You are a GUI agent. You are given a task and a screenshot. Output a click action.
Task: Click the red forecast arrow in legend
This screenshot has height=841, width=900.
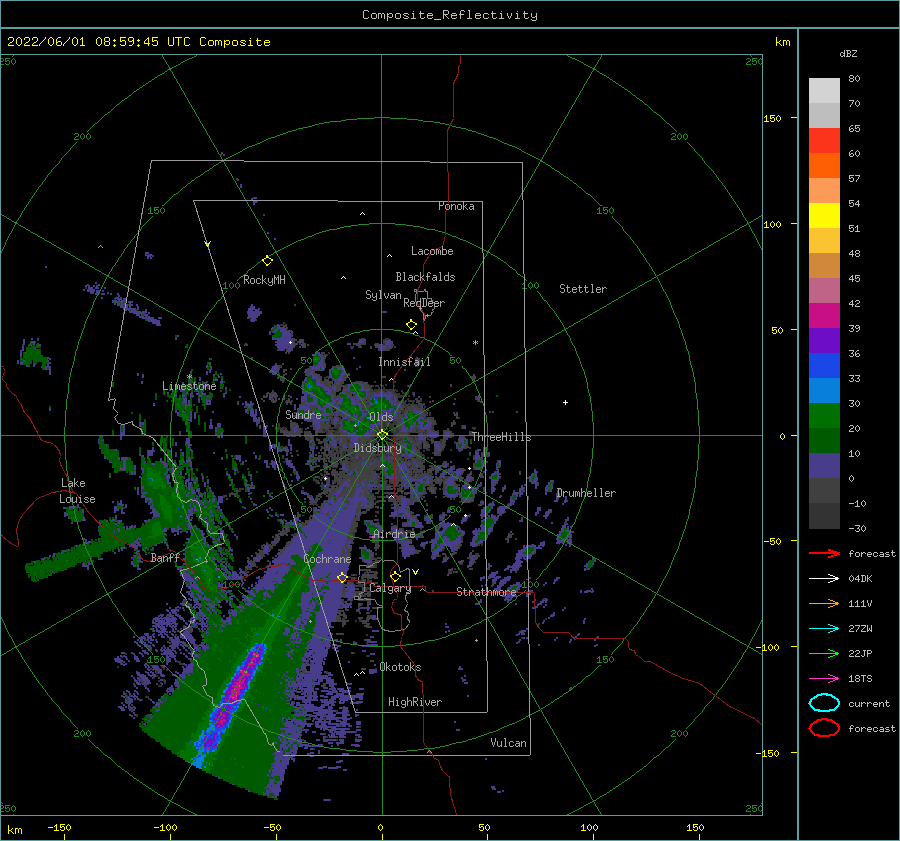click(x=824, y=553)
